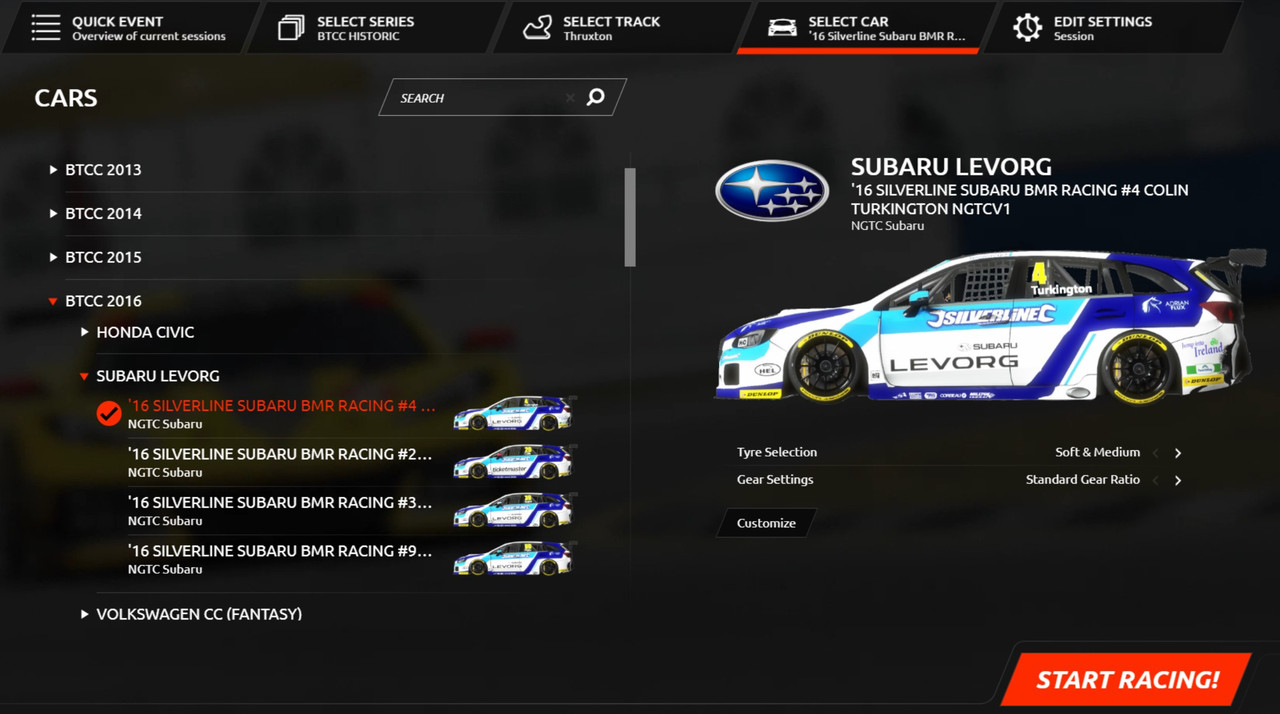Click the SUBARU LEVORG title heading
1280x714 pixels.
coord(951,167)
